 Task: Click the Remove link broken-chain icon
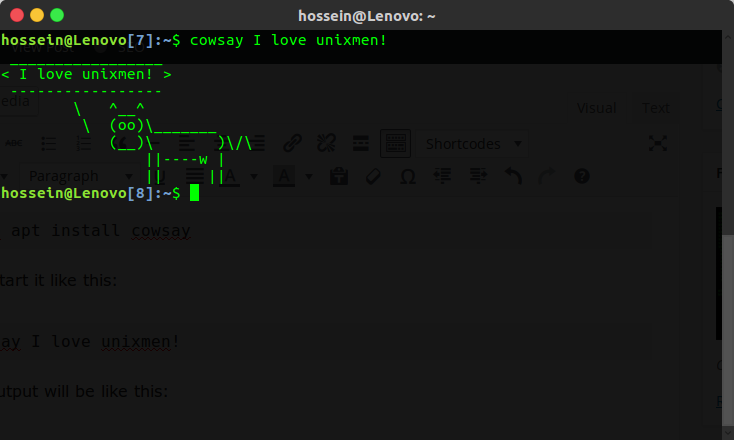pyautogui.click(x=326, y=143)
